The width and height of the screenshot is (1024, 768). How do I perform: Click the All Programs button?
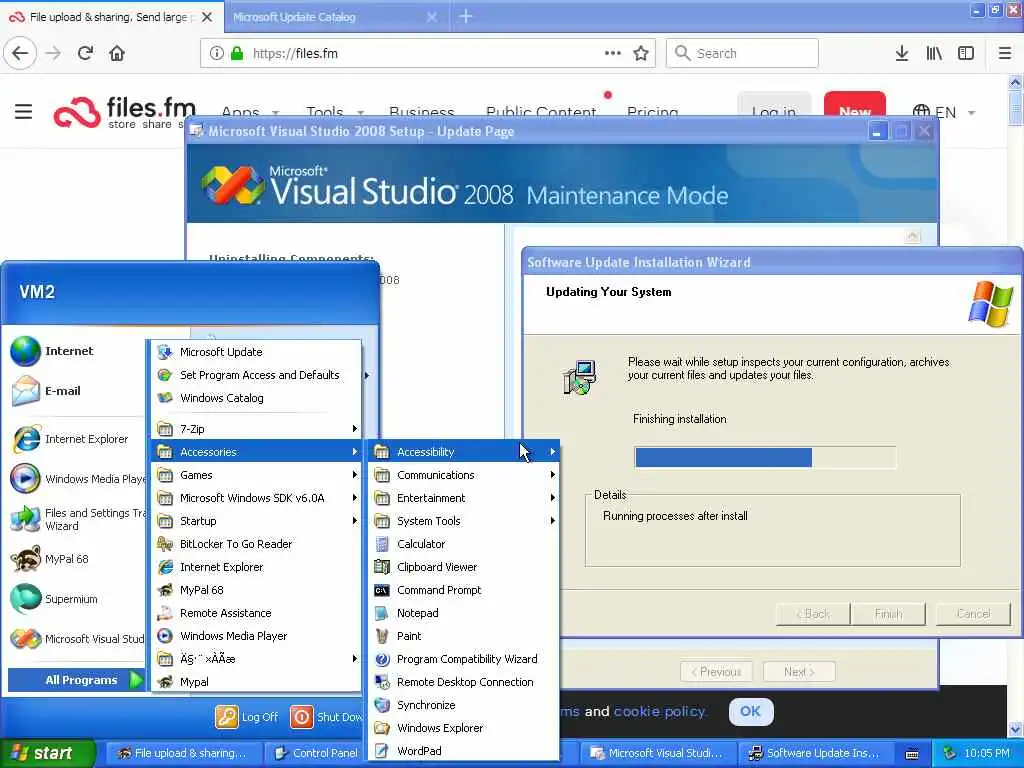tap(76, 680)
